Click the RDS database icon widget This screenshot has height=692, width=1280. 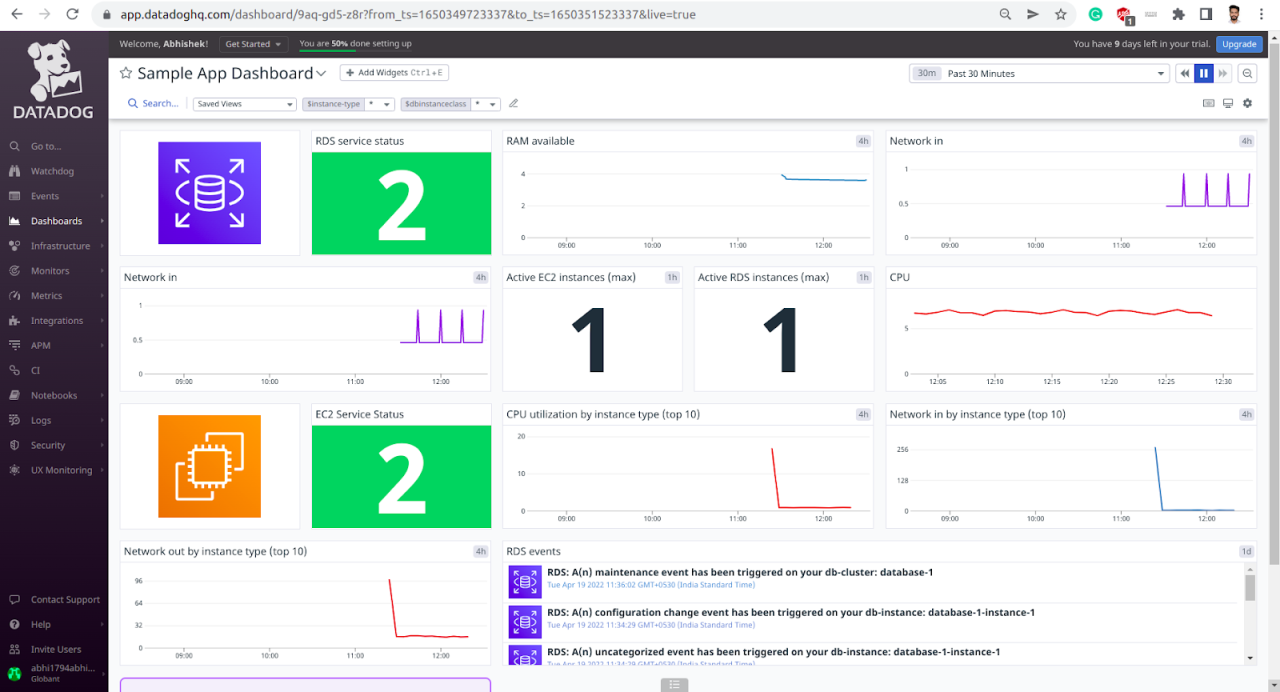pos(209,193)
